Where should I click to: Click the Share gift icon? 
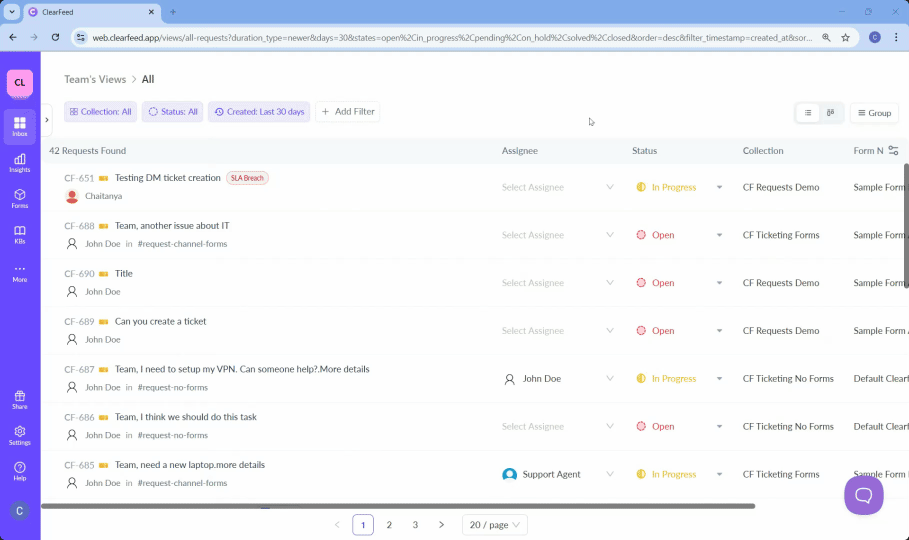[x=20, y=399]
